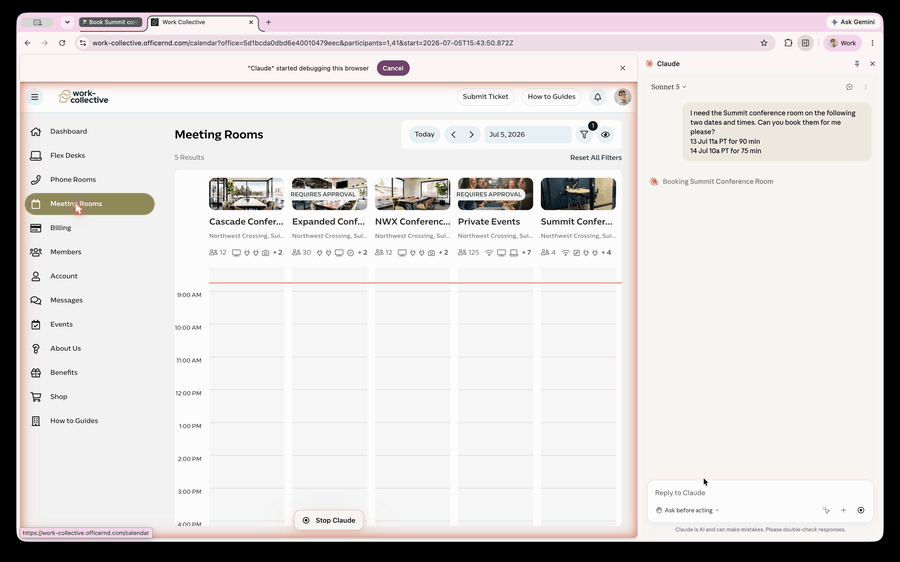This screenshot has height=562, width=900.
Task: Open Claude panel three-dot menu
Action: point(866,87)
